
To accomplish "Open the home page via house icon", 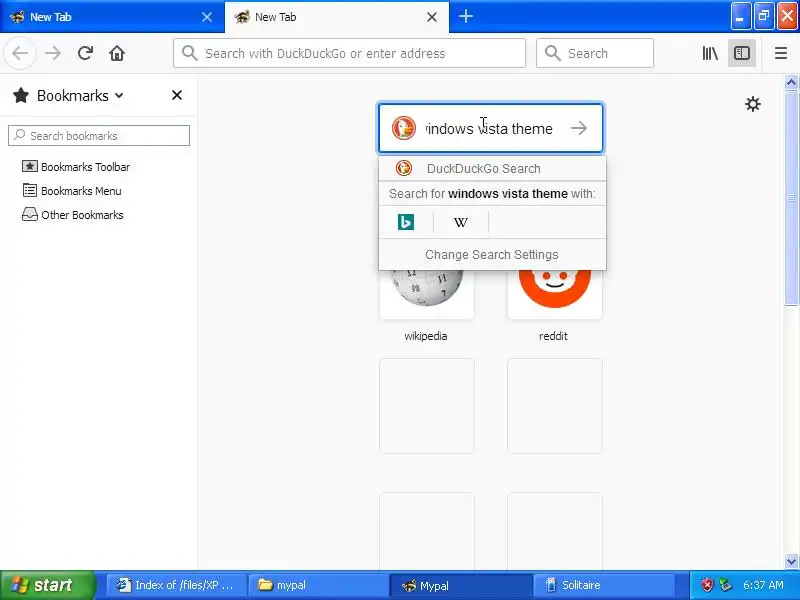I will 117,53.
